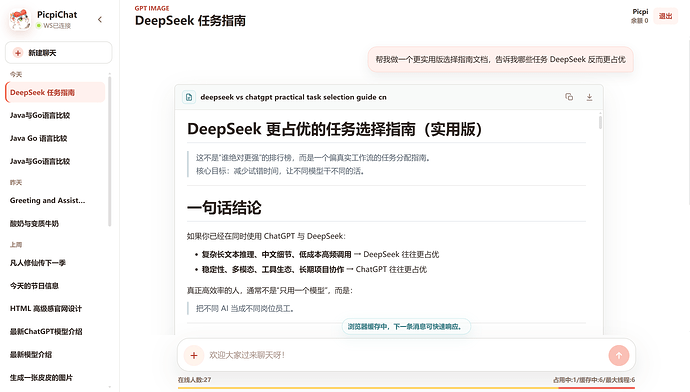Viewport: 690px width, 392px height.
Task: Click the document's vertical scrollbar
Action: tap(600, 121)
